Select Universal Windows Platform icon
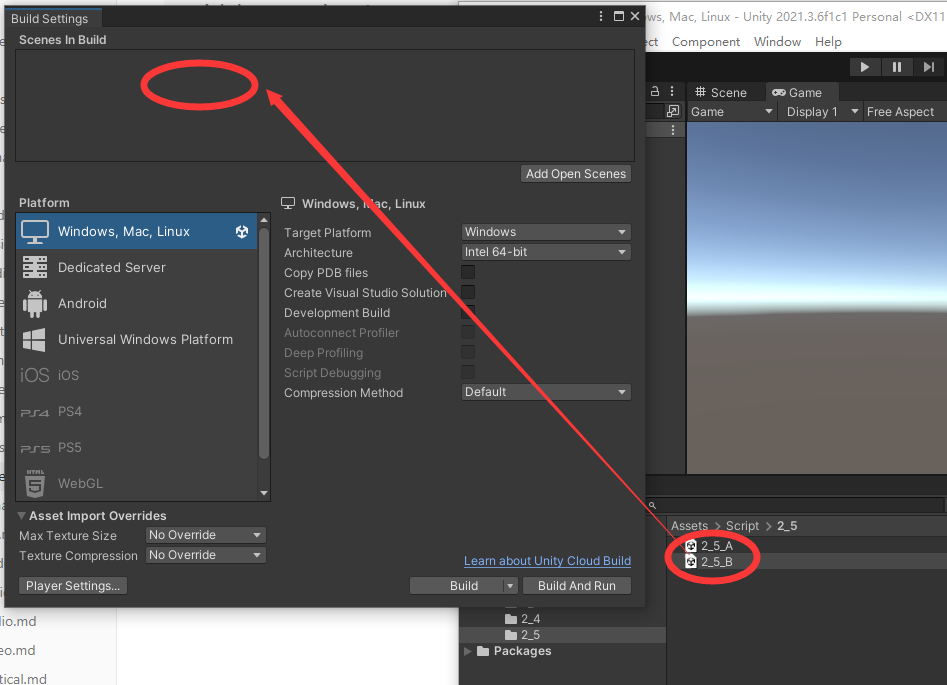The height and width of the screenshot is (685, 947). [34, 339]
